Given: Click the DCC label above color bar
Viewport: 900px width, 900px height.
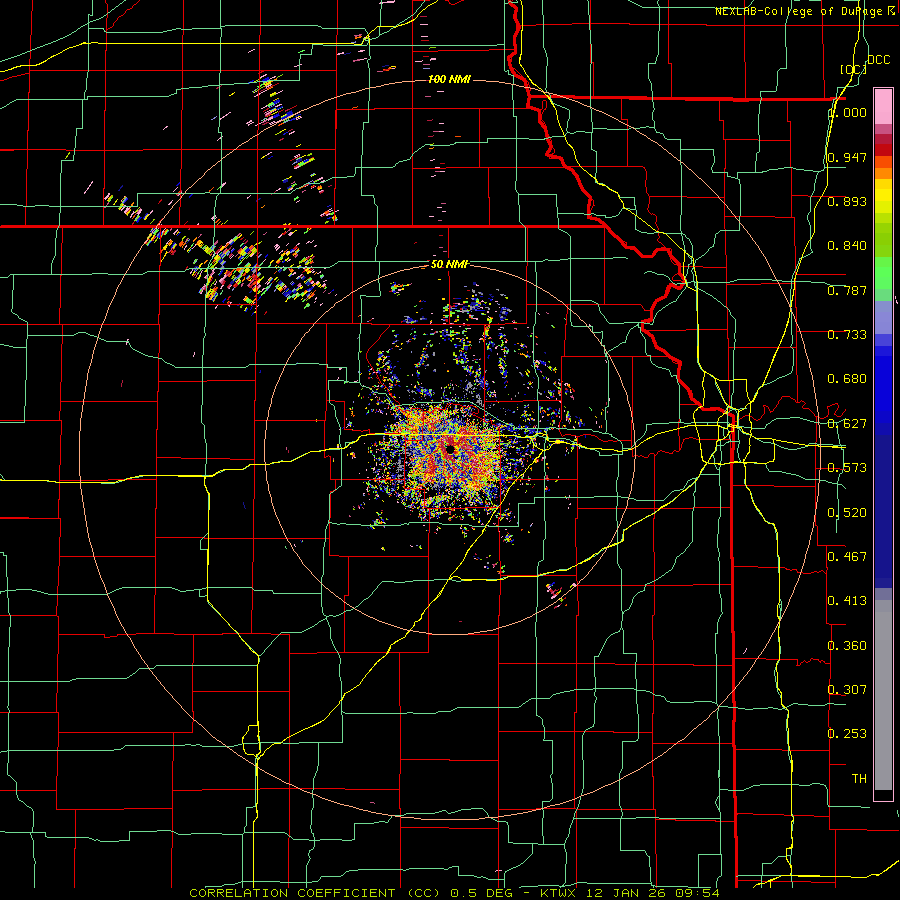Looking at the screenshot, I should (879, 60).
